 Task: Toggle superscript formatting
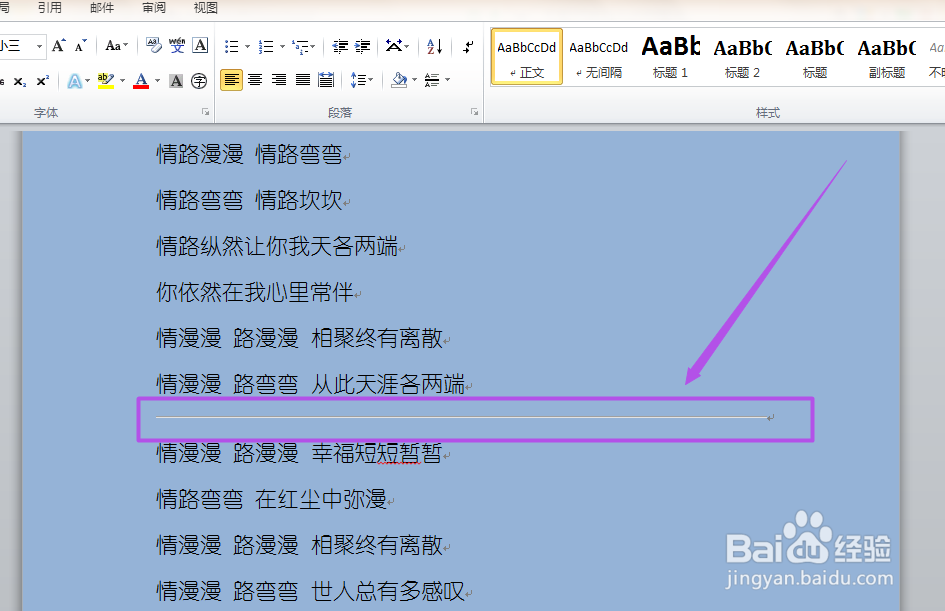pos(44,80)
